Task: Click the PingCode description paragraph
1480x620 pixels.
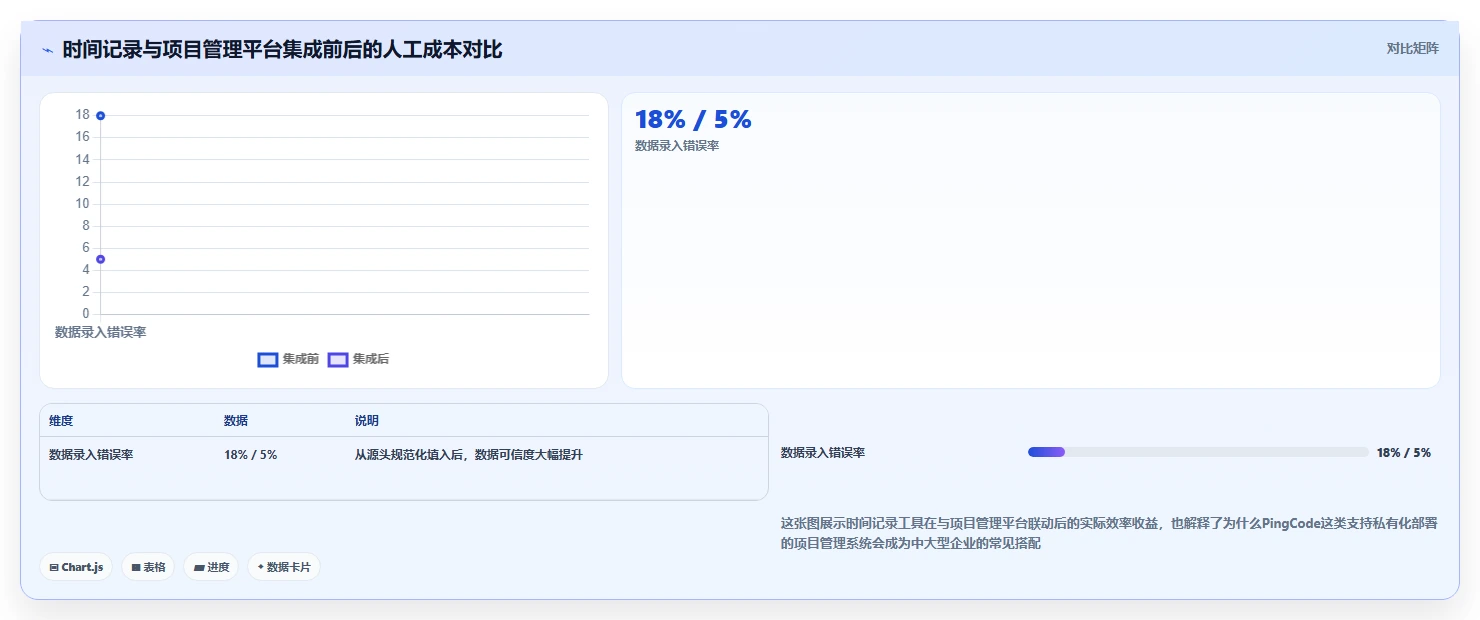Action: point(1109,533)
